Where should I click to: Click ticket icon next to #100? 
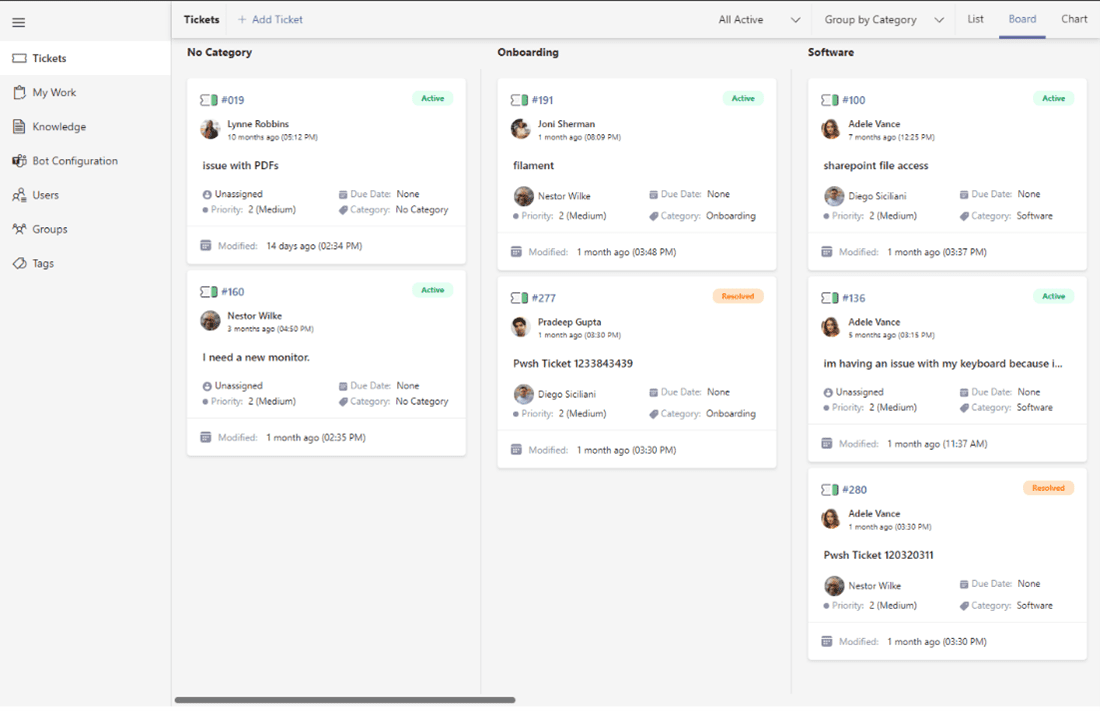point(830,100)
